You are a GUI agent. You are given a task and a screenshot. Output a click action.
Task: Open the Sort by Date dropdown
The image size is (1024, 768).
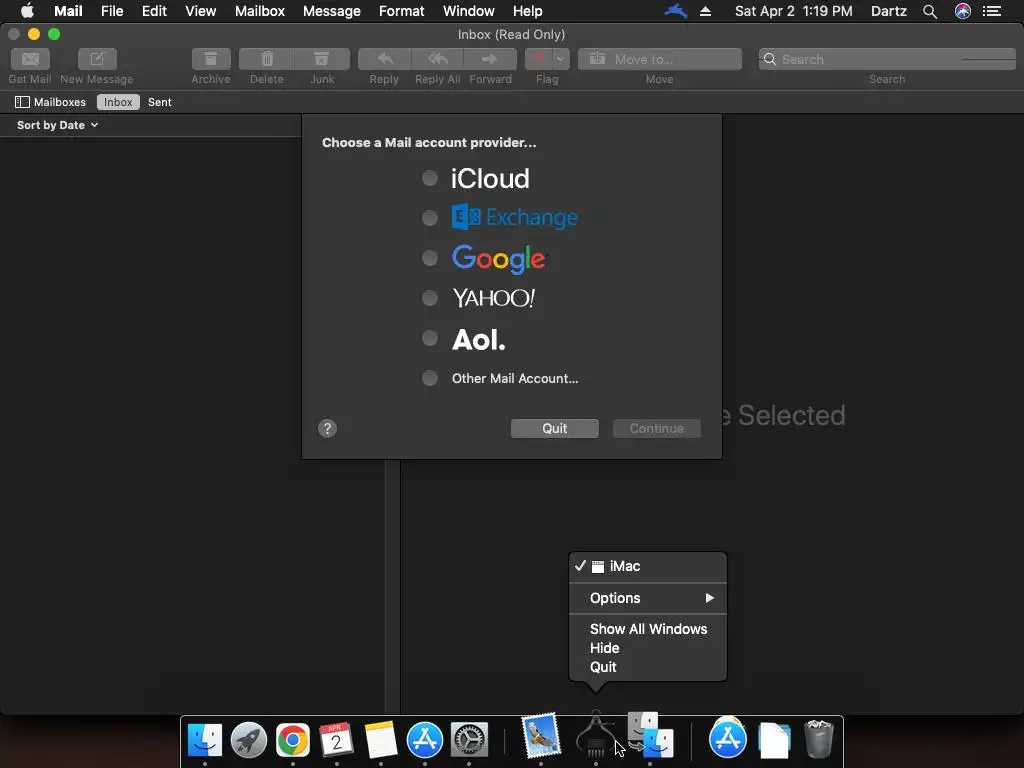pyautogui.click(x=57, y=125)
